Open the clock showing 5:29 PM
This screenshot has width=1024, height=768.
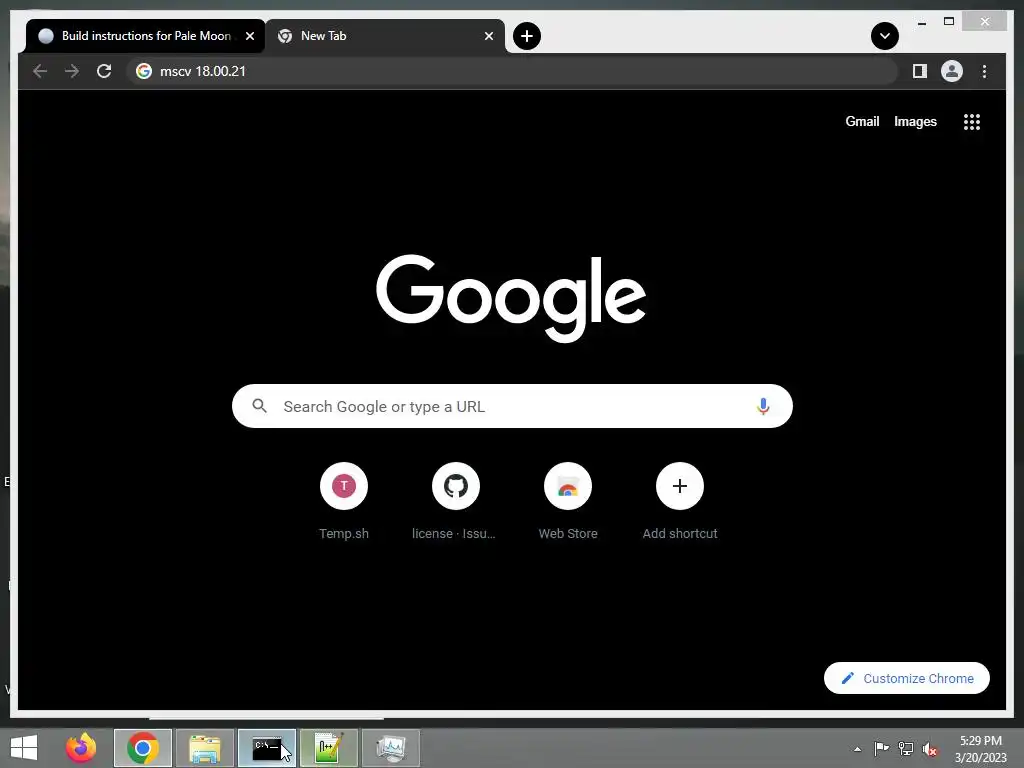pos(981,748)
